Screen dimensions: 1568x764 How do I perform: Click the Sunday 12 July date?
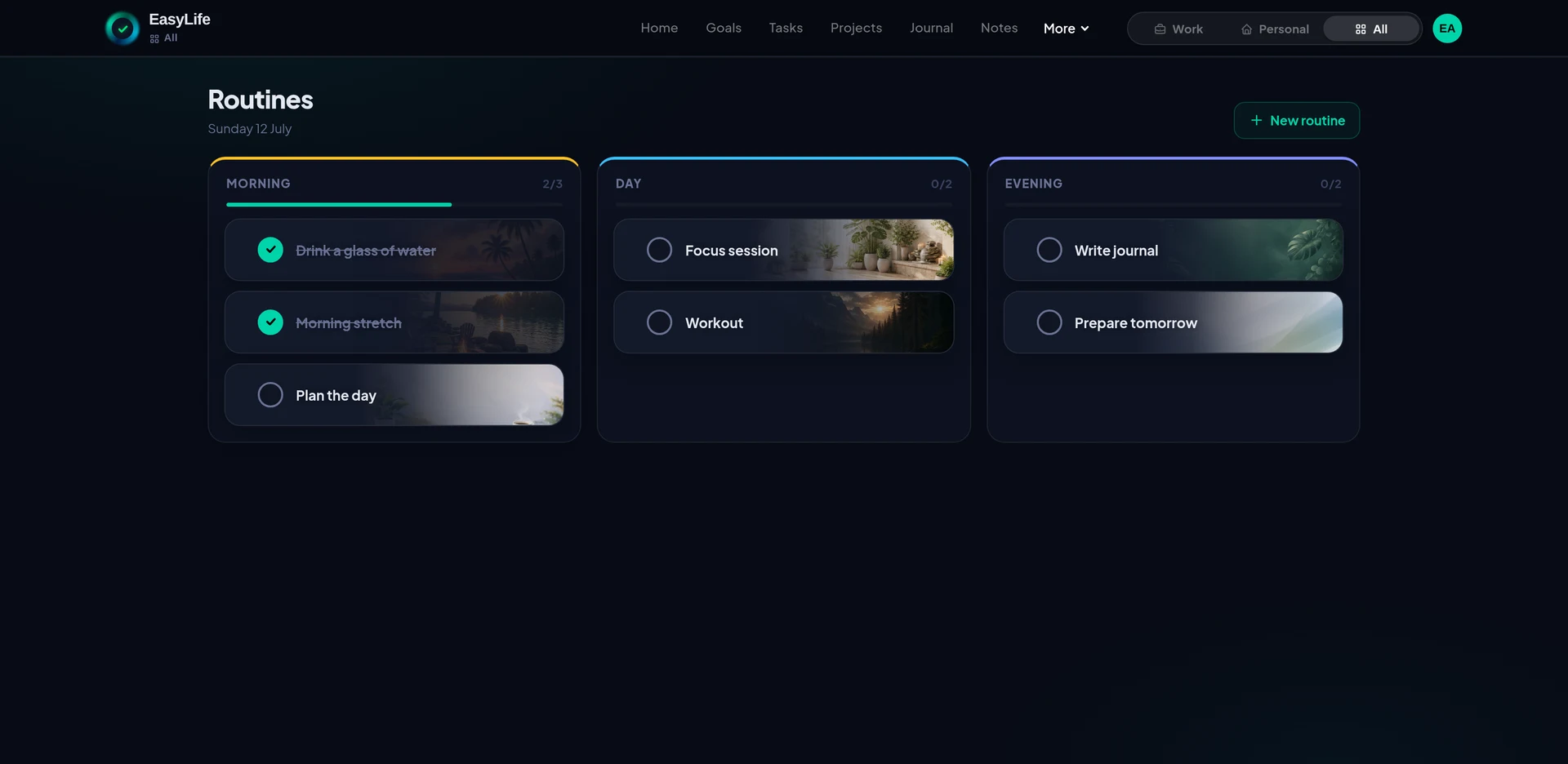[249, 129]
